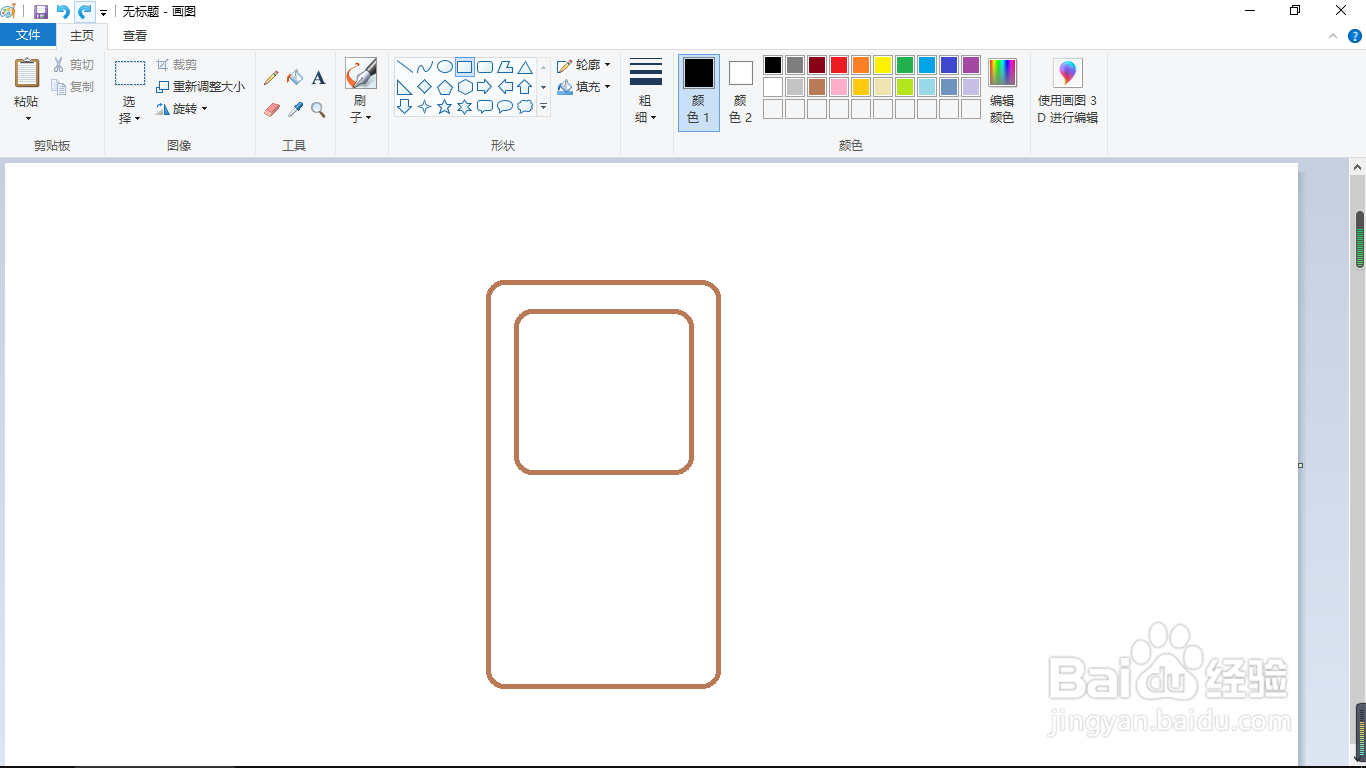
Task: Choose the Rounded rectangular callout shape
Action: [485, 106]
